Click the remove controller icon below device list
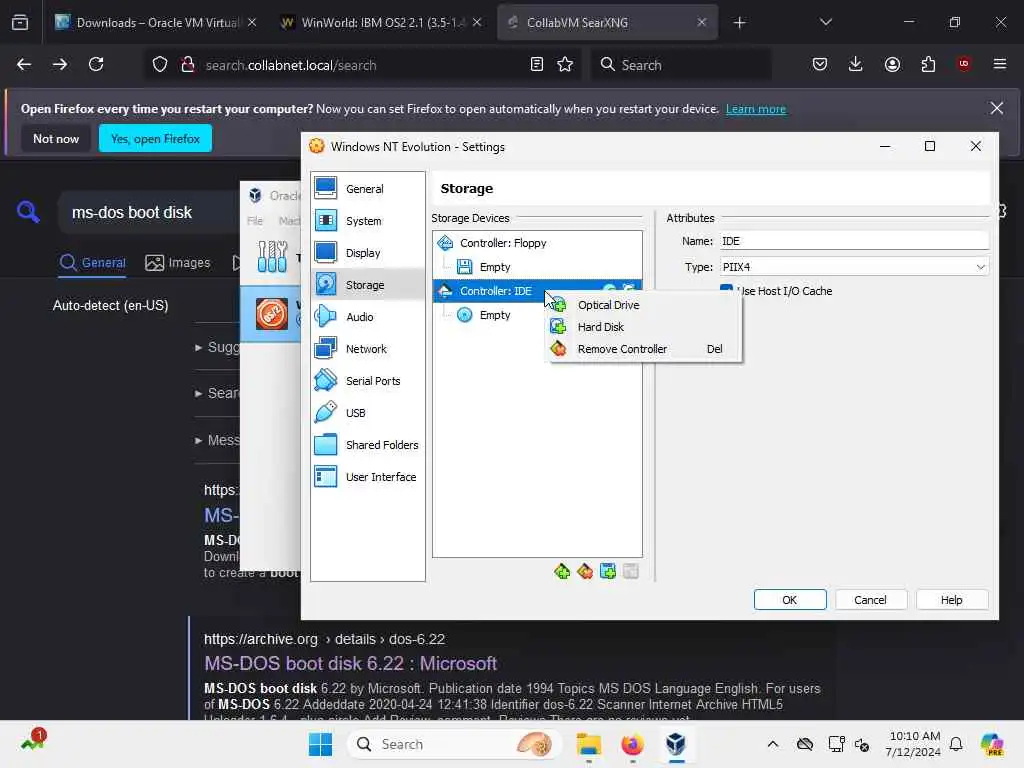 (x=585, y=572)
